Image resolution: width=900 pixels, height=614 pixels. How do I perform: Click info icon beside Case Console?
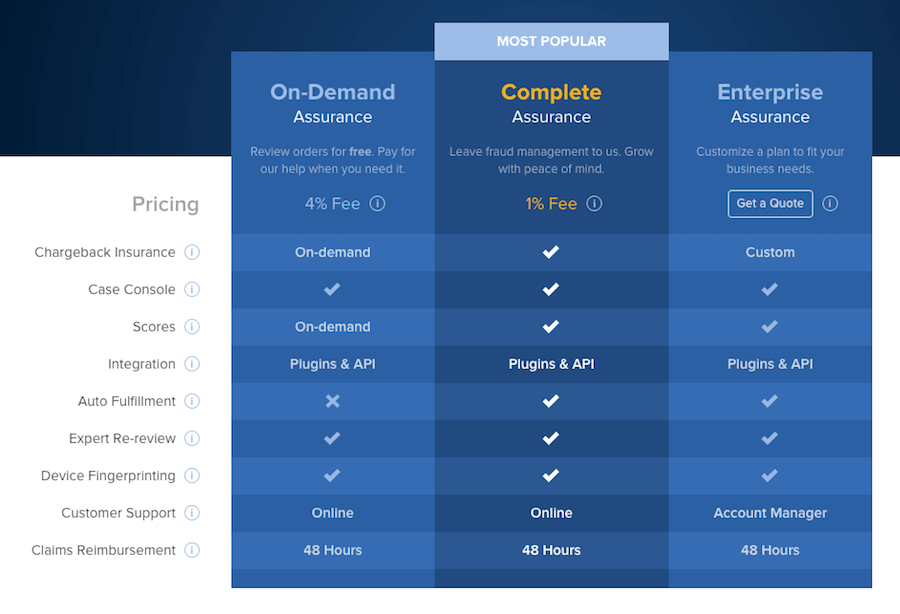click(x=192, y=290)
